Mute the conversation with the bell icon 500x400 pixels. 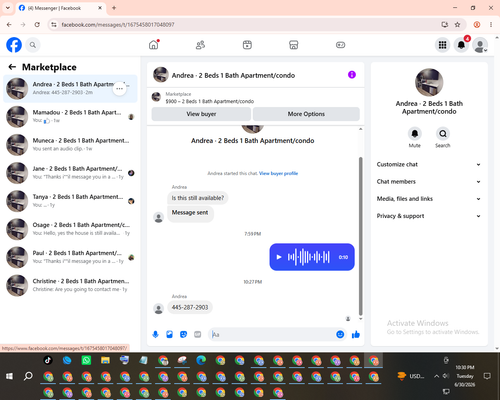415,134
